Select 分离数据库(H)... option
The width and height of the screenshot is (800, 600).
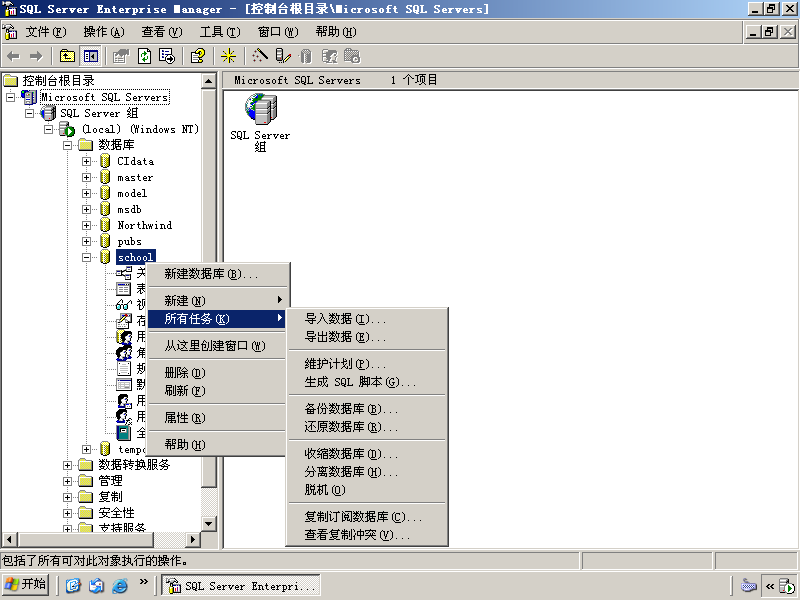point(367,471)
